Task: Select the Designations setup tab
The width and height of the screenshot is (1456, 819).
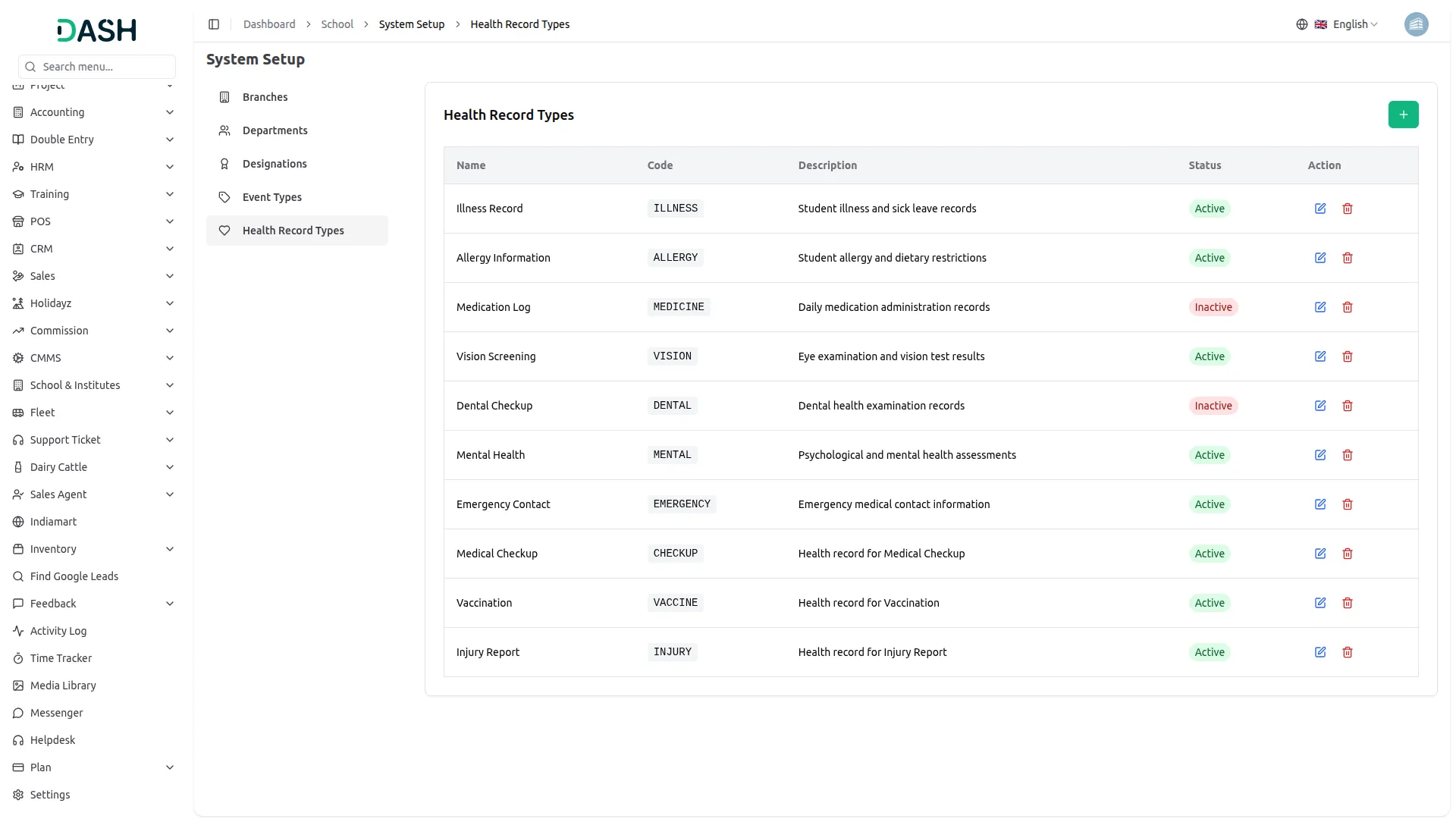Action: (x=275, y=164)
